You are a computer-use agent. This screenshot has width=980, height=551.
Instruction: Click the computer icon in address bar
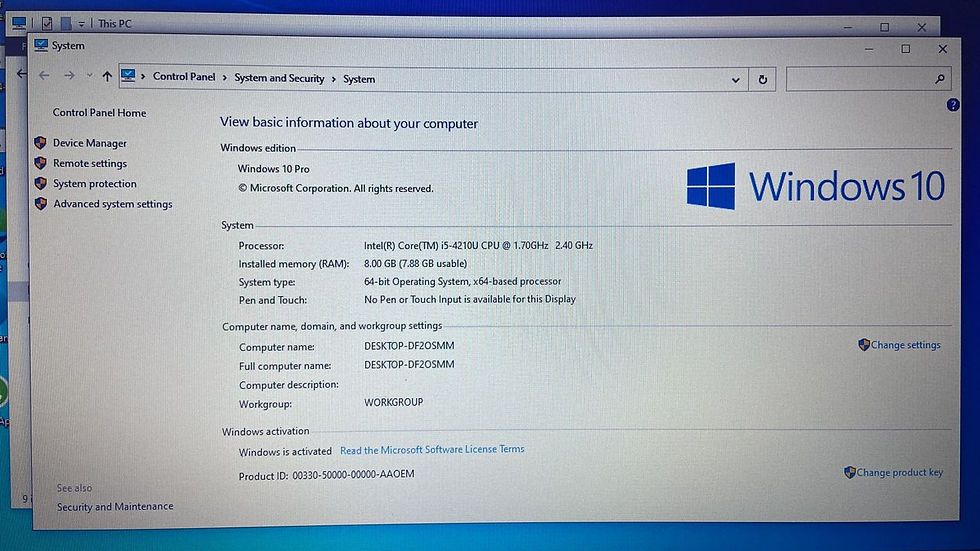tap(128, 76)
